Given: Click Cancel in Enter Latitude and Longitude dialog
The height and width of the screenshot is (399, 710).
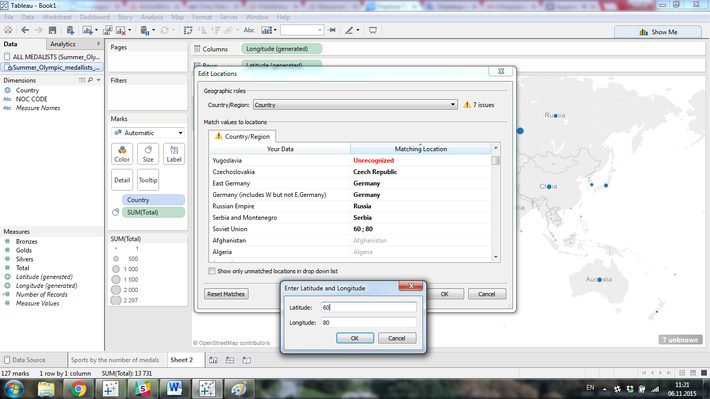Looking at the screenshot, I should (397, 338).
